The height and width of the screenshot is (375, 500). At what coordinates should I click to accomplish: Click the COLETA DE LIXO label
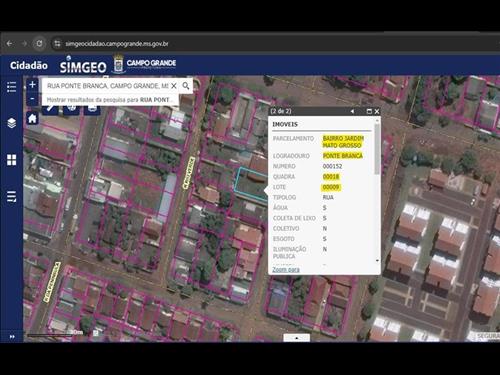click(x=294, y=218)
